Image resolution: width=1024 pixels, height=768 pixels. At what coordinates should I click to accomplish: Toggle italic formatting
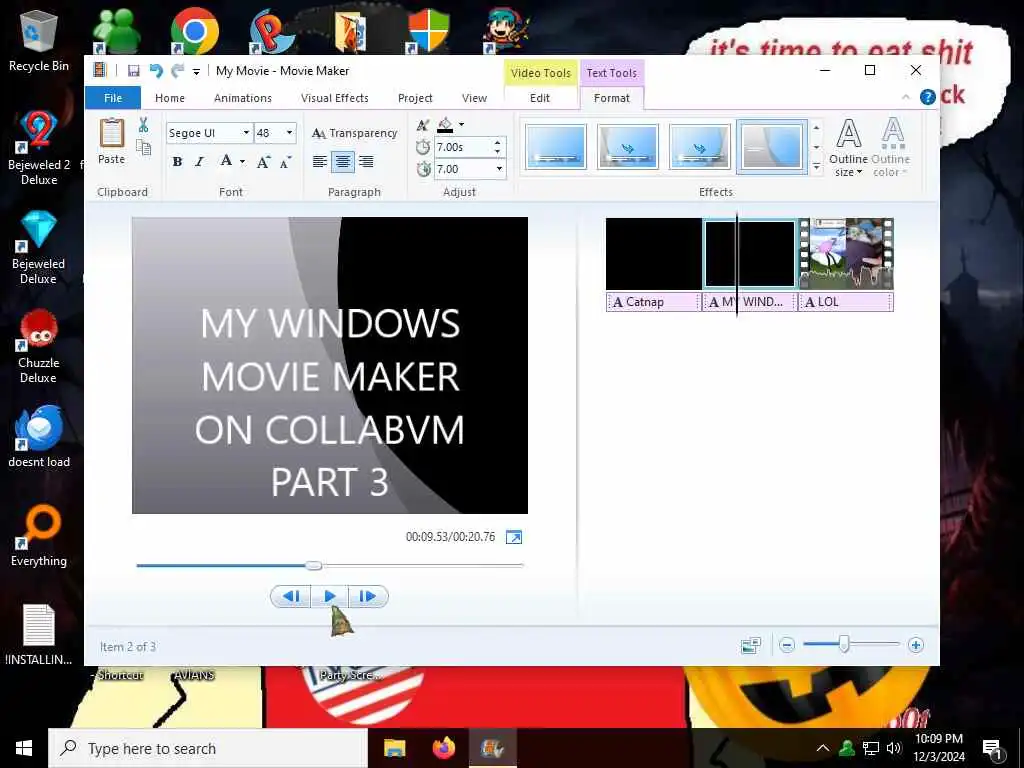199,162
